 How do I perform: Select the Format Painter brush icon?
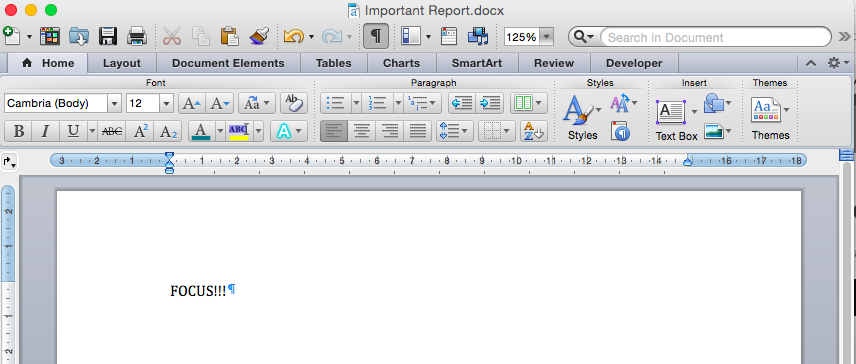click(x=259, y=36)
